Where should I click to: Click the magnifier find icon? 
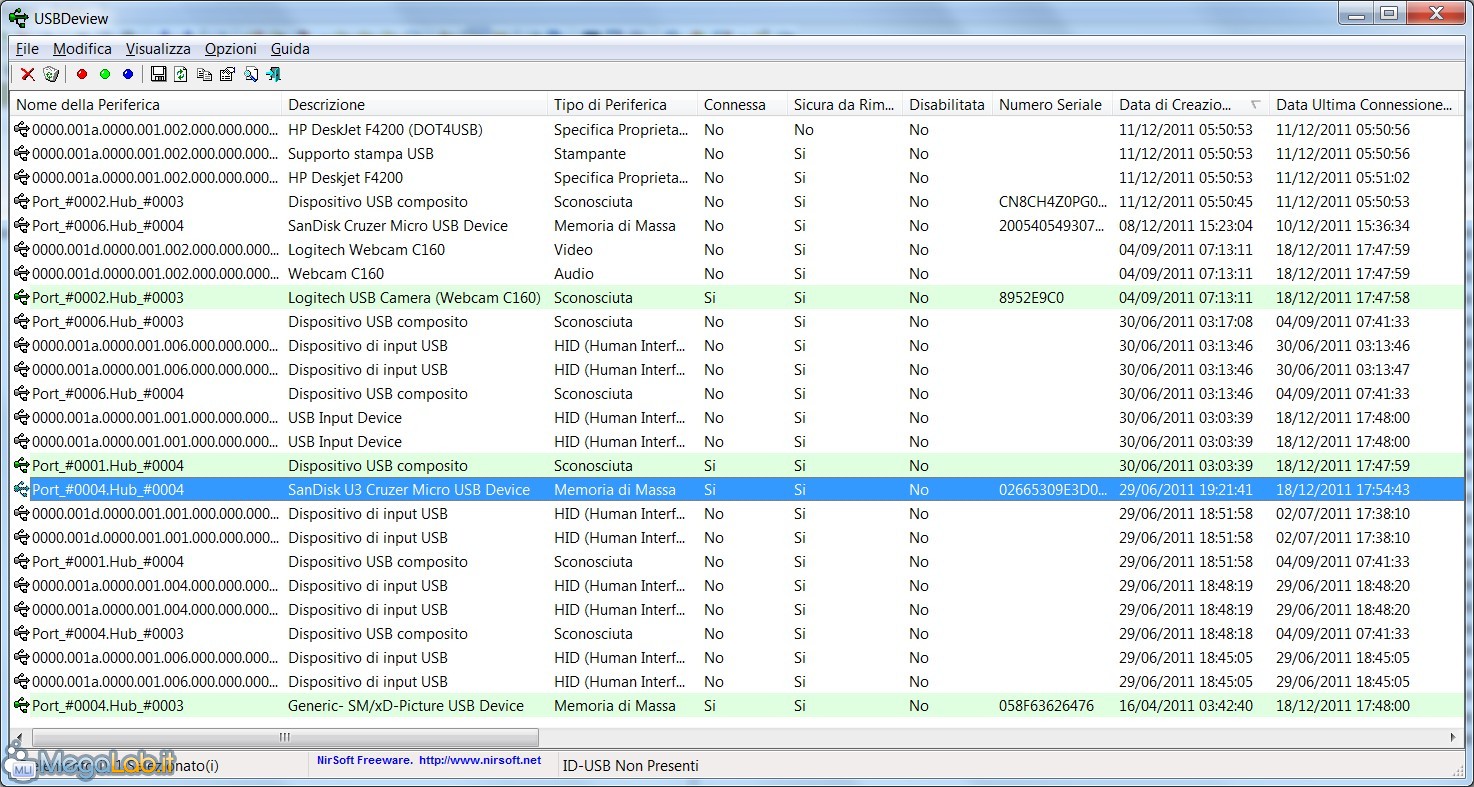[250, 74]
